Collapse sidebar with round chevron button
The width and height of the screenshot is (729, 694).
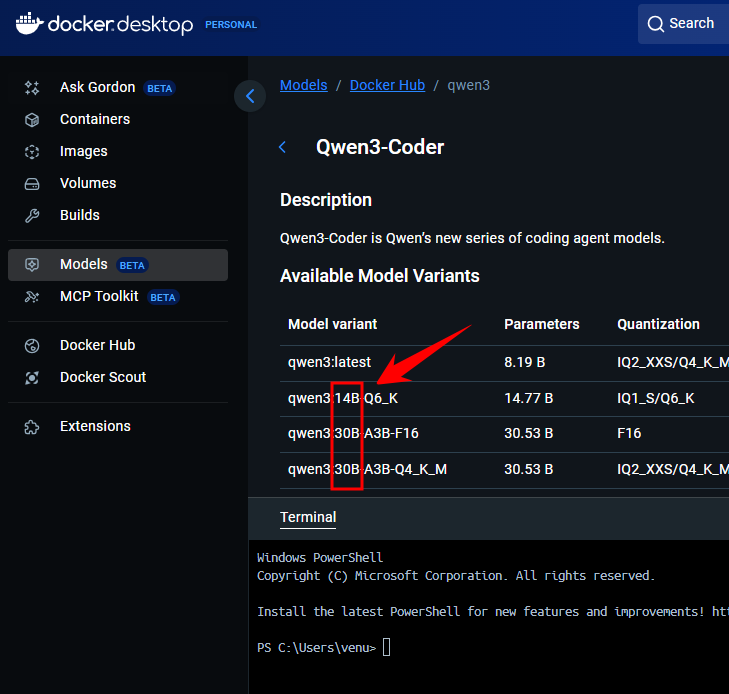click(250, 96)
